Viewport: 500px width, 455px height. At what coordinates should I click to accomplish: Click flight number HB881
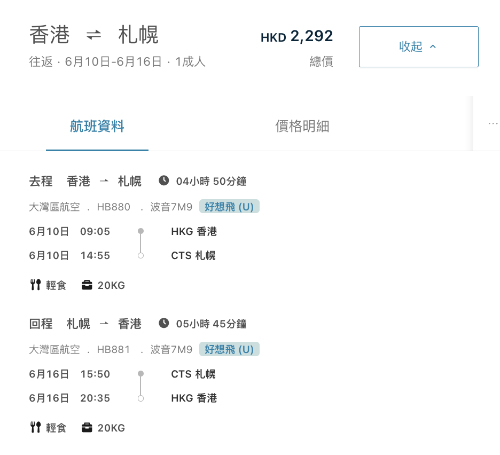pos(113,350)
